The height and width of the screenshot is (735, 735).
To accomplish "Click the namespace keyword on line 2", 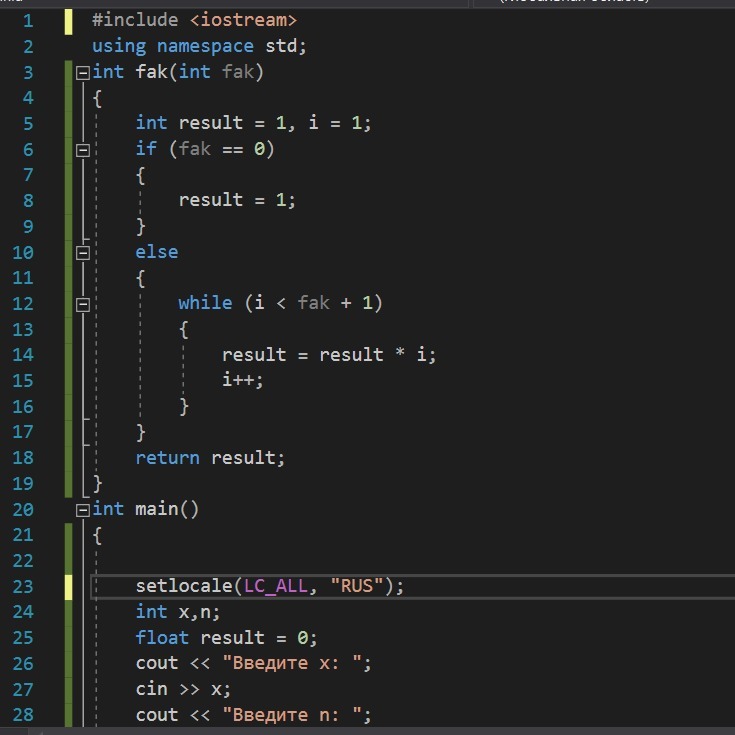I will 204,46.
